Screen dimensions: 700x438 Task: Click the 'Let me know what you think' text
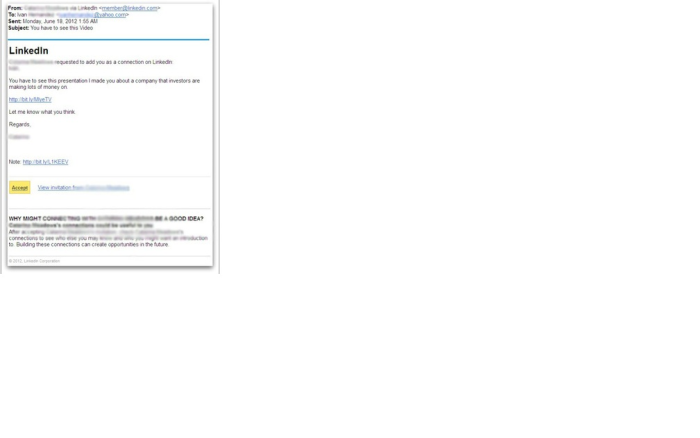click(42, 112)
